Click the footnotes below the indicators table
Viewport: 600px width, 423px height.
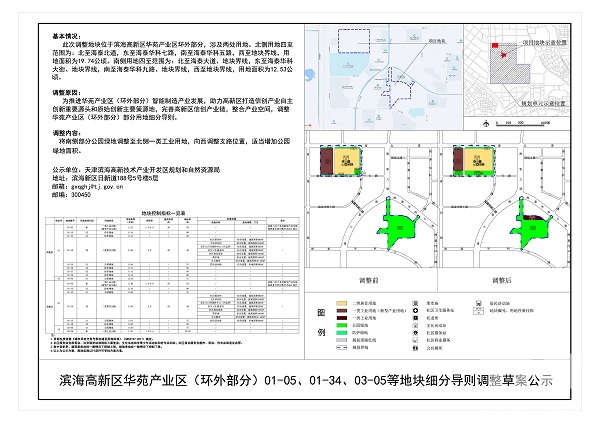point(145,343)
